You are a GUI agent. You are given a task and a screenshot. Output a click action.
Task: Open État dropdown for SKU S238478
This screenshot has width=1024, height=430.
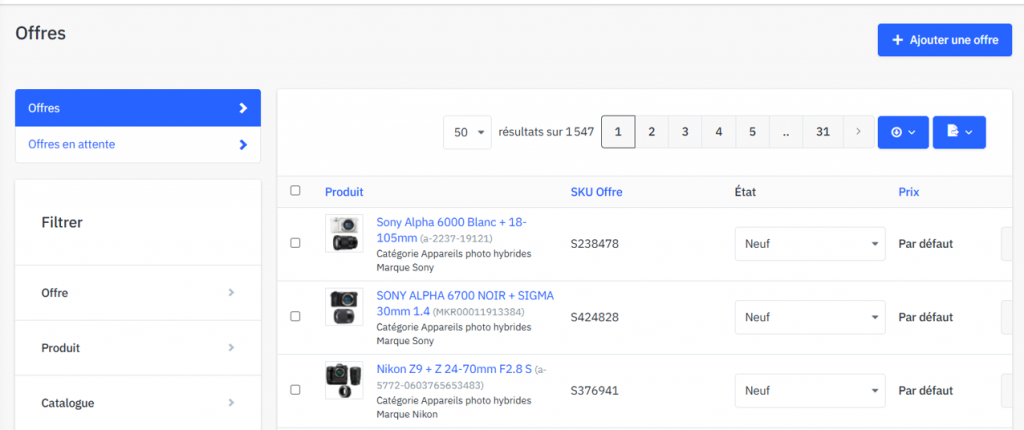tap(809, 243)
